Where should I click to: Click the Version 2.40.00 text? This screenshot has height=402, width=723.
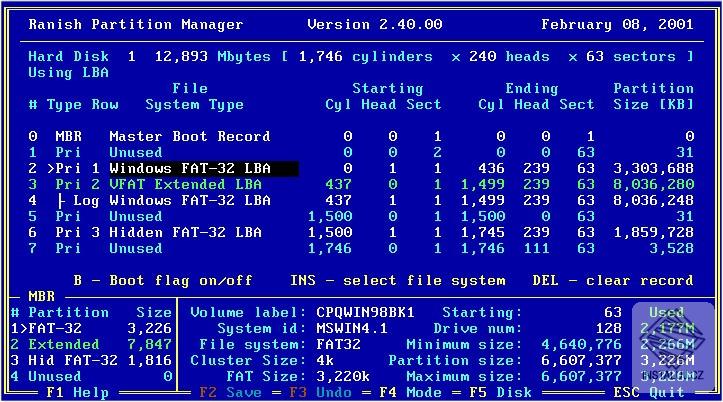point(375,24)
